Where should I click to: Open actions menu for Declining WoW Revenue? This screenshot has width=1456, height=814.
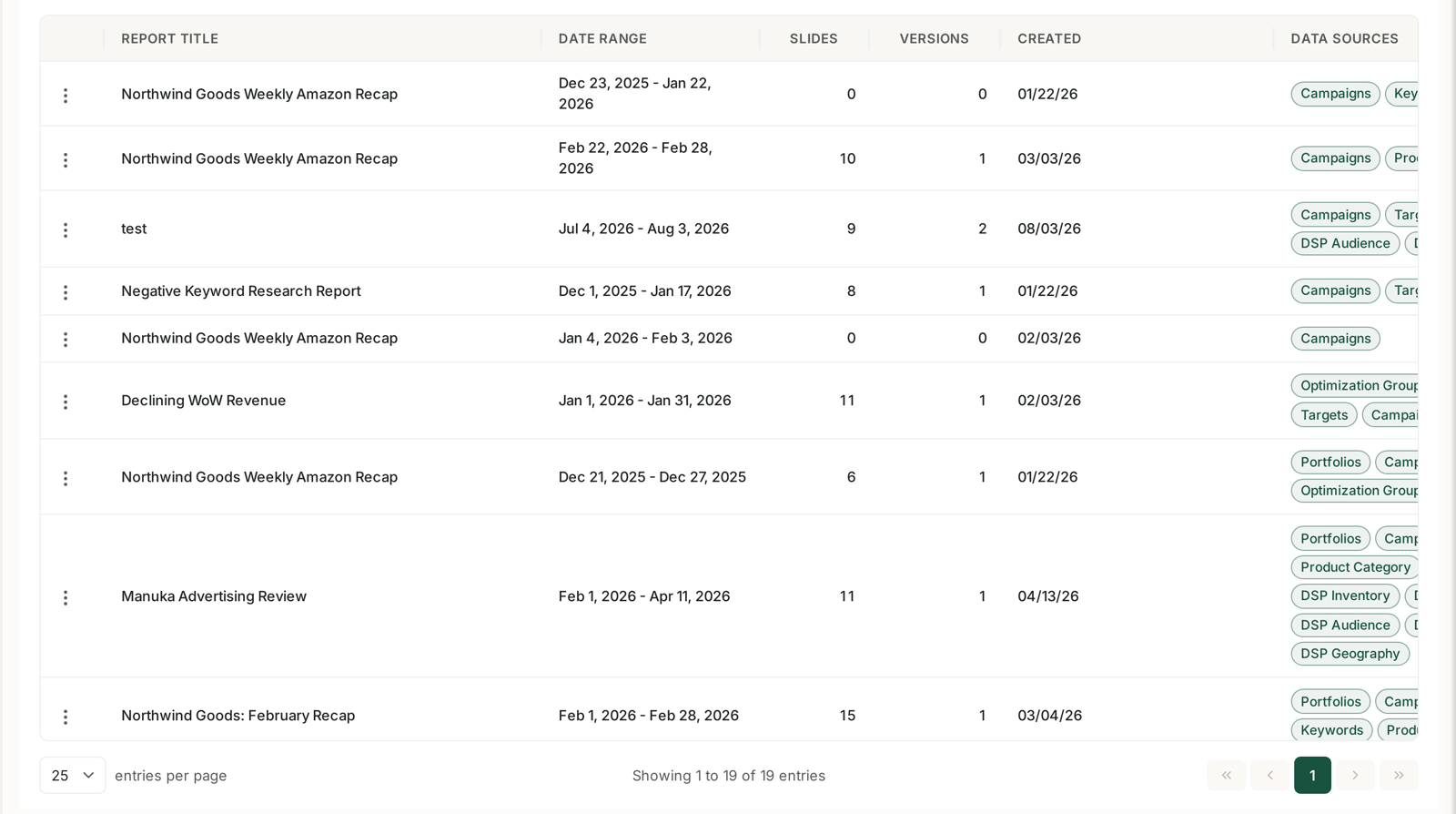(x=66, y=402)
